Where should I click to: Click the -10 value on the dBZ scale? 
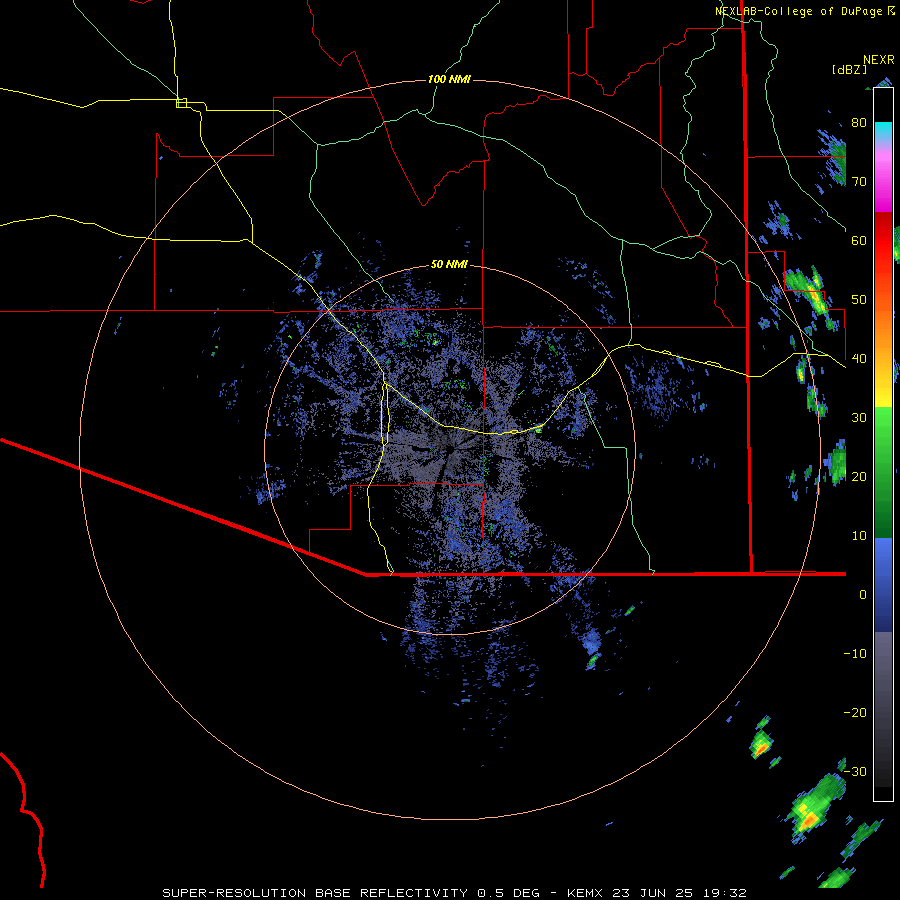point(855,654)
